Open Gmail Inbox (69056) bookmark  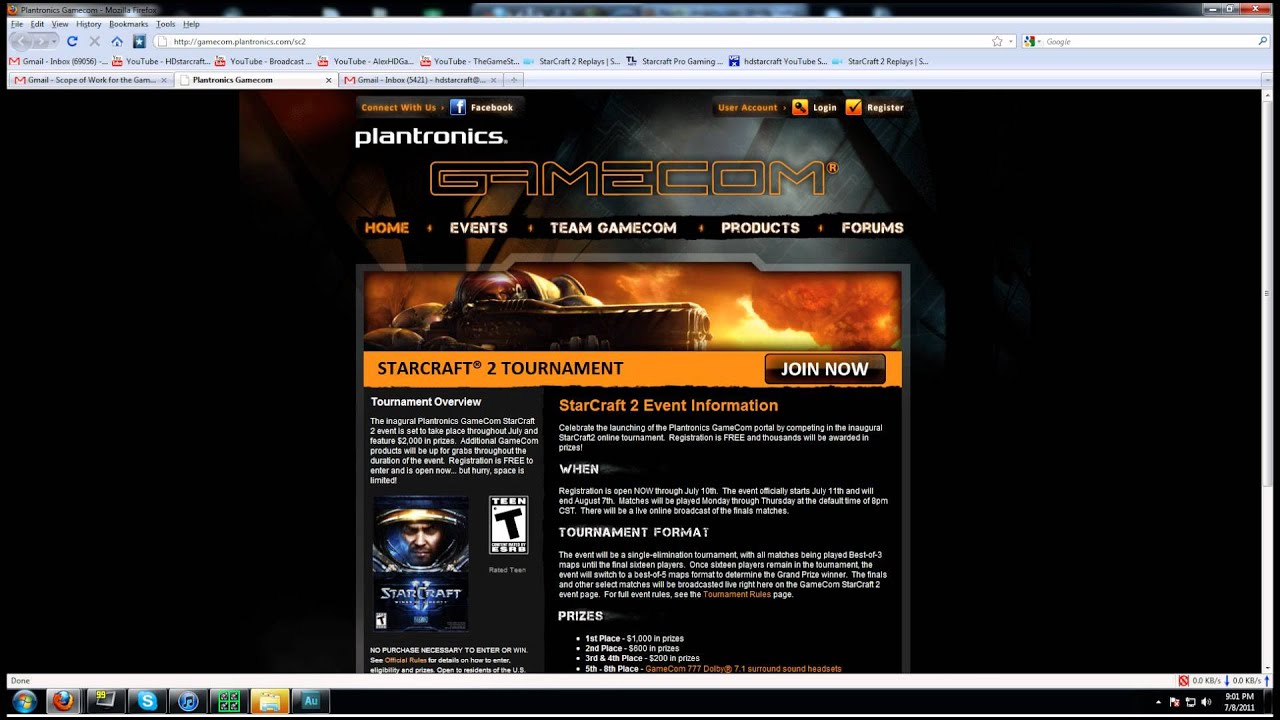coord(60,61)
